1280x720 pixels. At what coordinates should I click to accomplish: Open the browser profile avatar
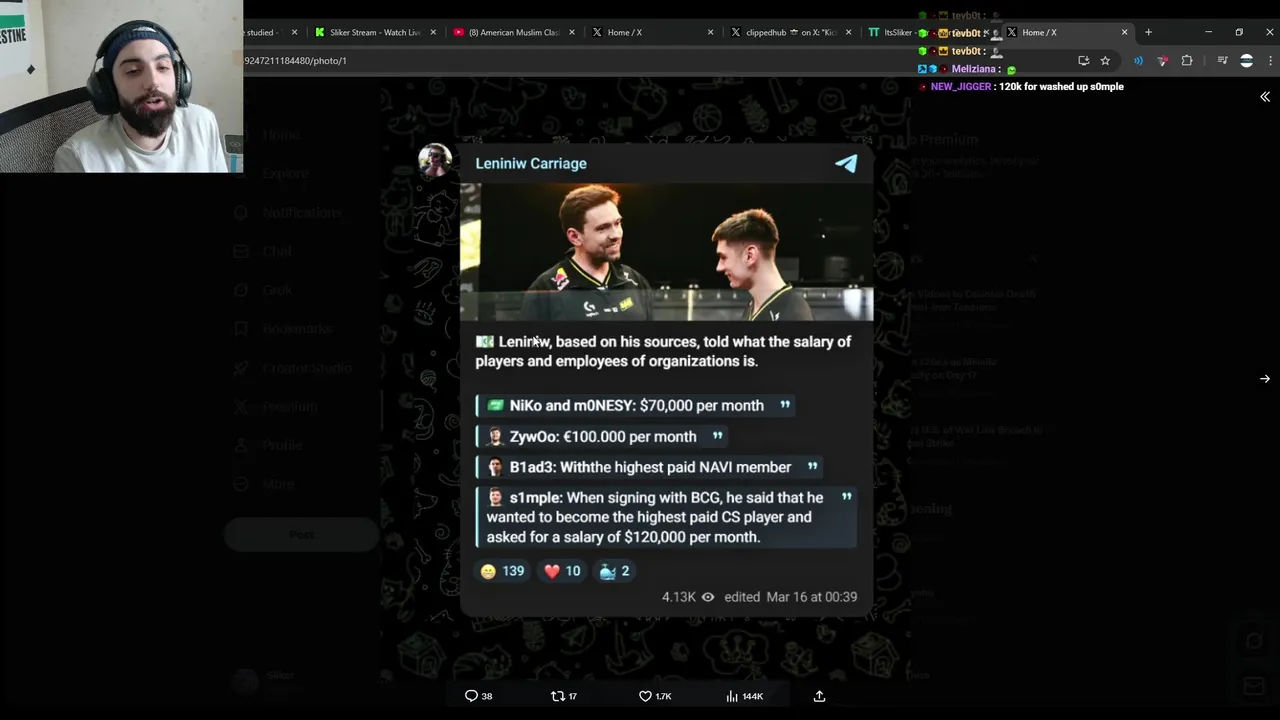1246,61
